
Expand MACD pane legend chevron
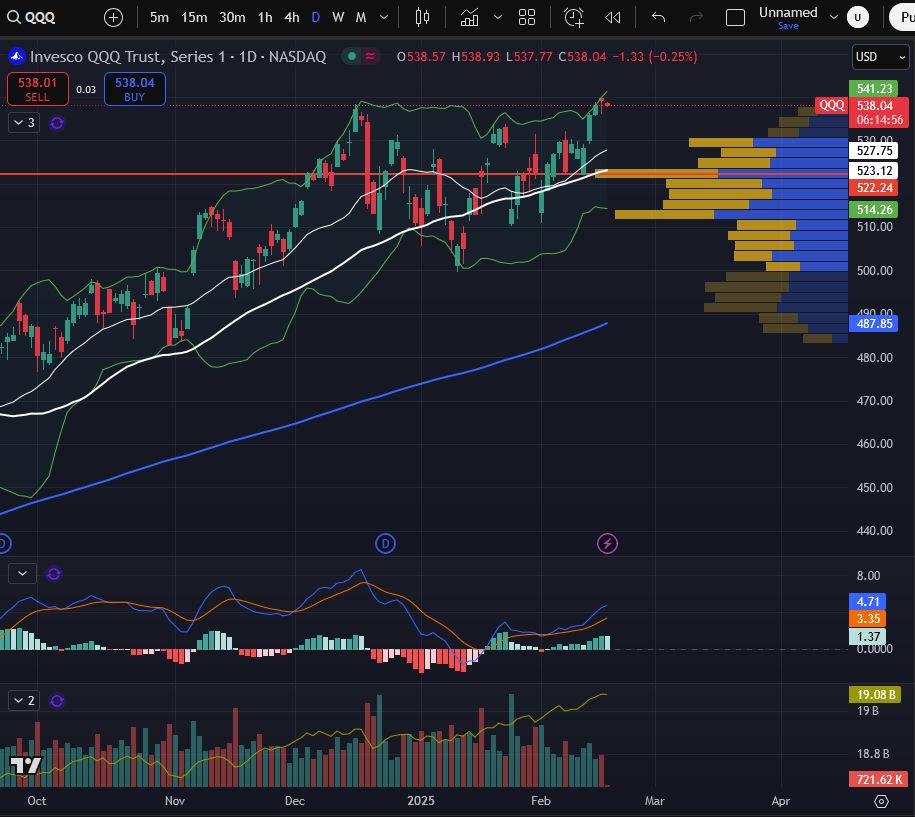[22, 574]
